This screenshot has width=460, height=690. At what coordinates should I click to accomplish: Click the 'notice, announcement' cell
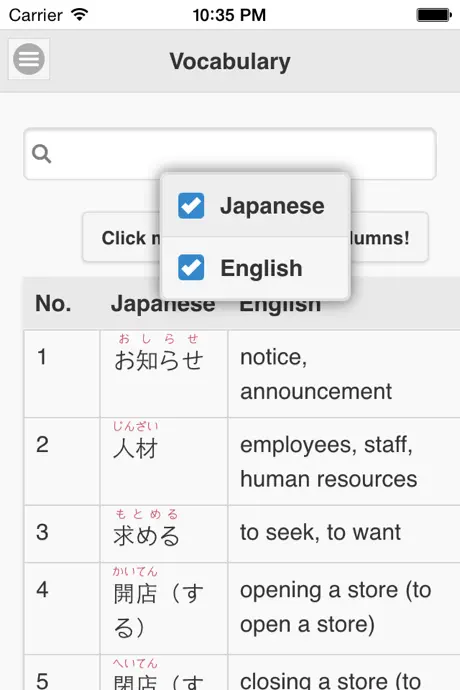[x=344, y=374]
